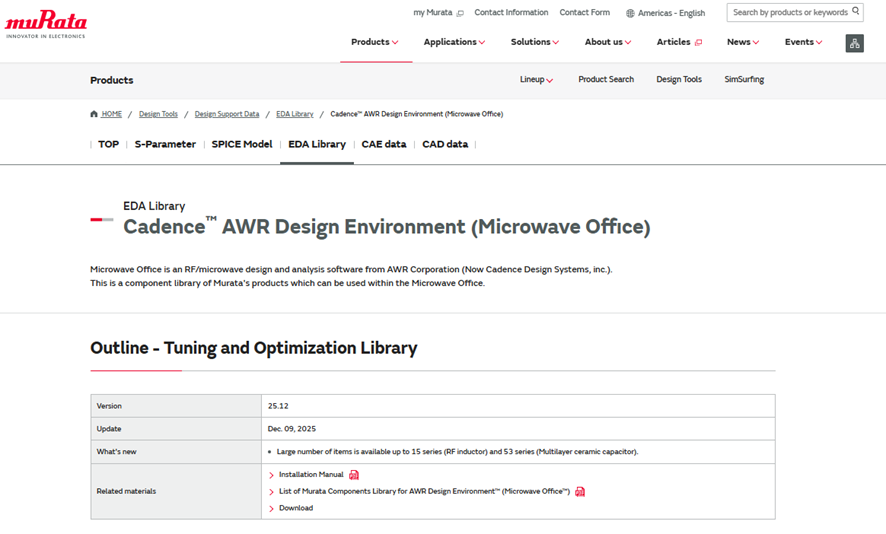
Task: Open the SimSurfing link
Action: coord(744,80)
